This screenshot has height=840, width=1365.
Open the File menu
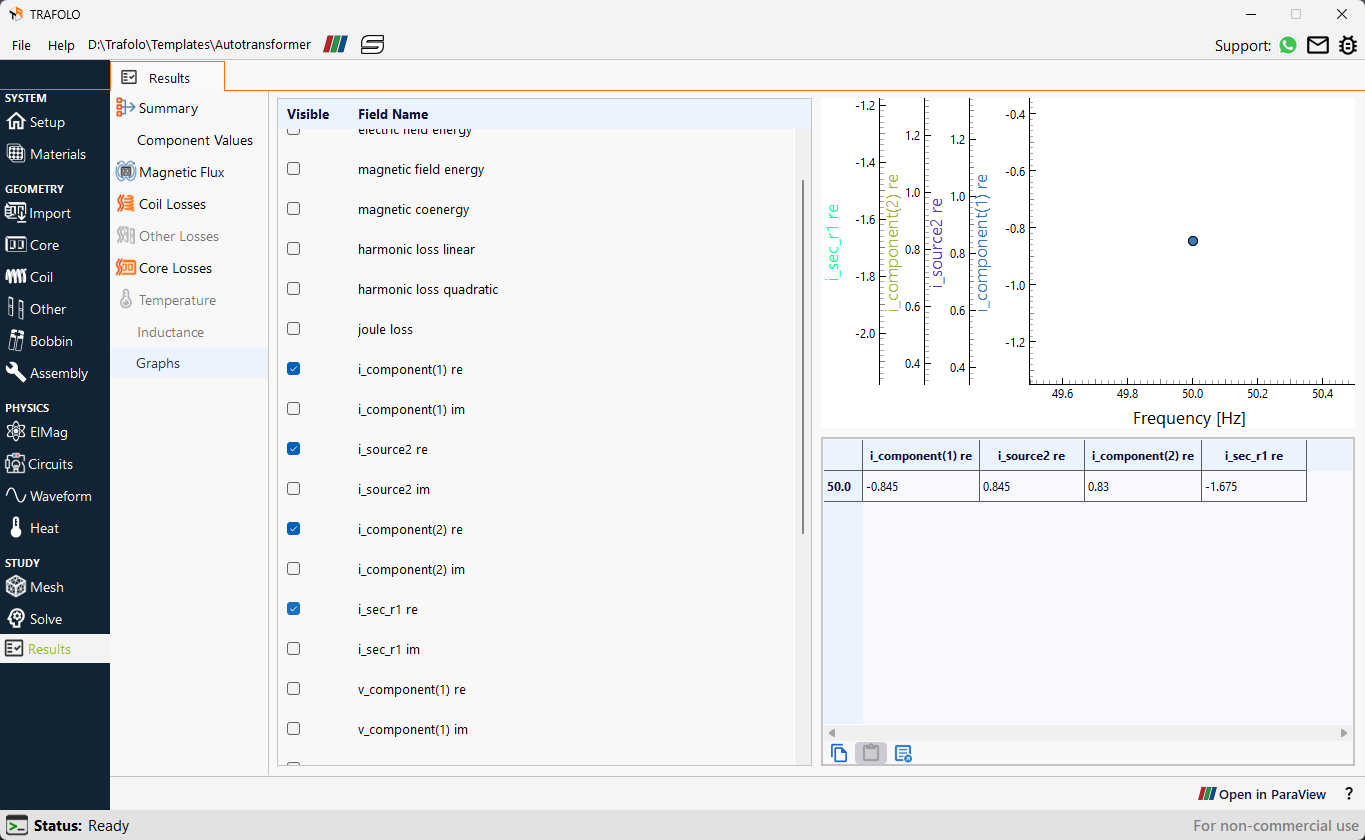[21, 45]
